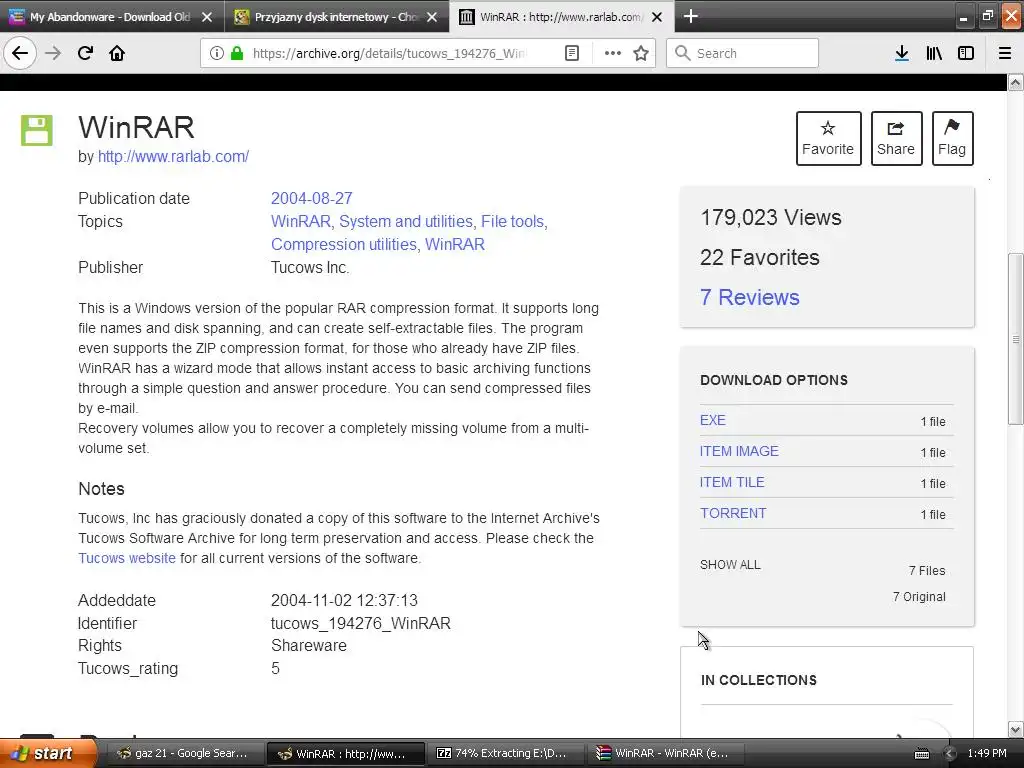Click the forward navigation arrow
This screenshot has width=1024, height=768.
53,53
